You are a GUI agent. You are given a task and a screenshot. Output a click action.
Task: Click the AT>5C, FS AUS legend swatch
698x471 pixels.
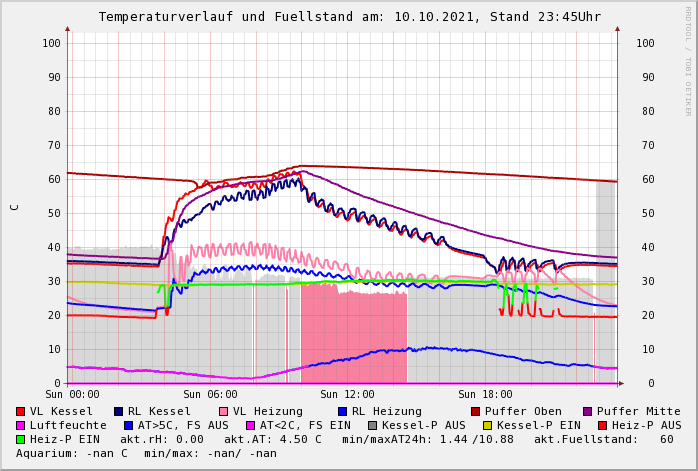(129, 425)
